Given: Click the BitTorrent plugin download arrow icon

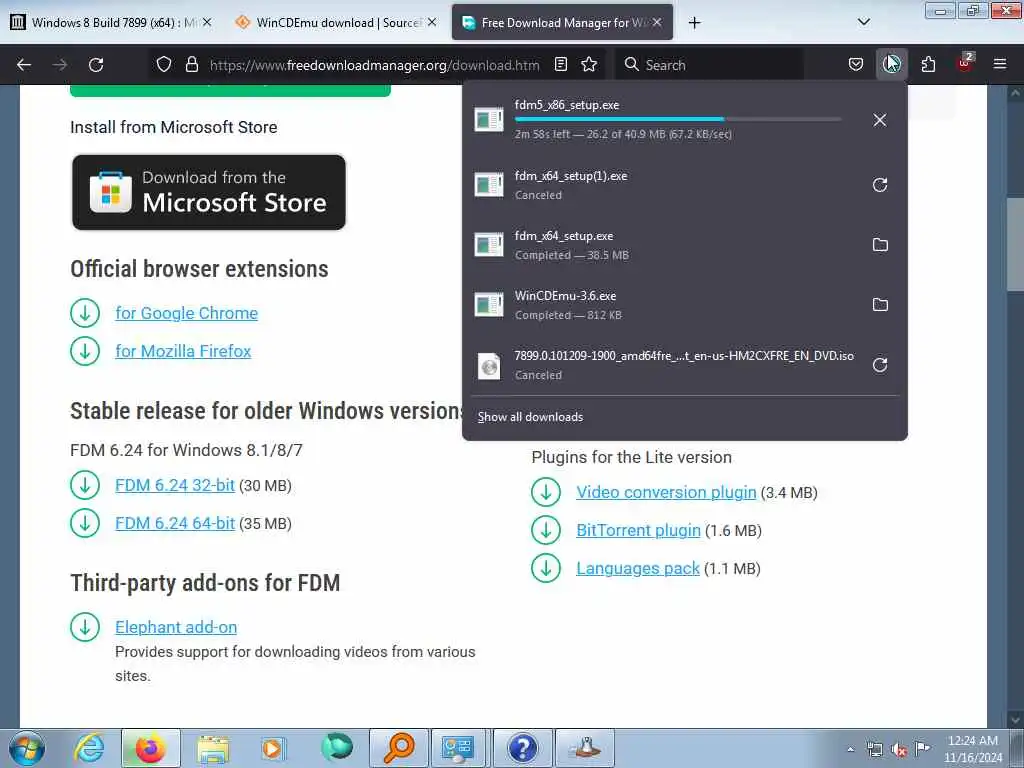Looking at the screenshot, I should coord(546,530).
